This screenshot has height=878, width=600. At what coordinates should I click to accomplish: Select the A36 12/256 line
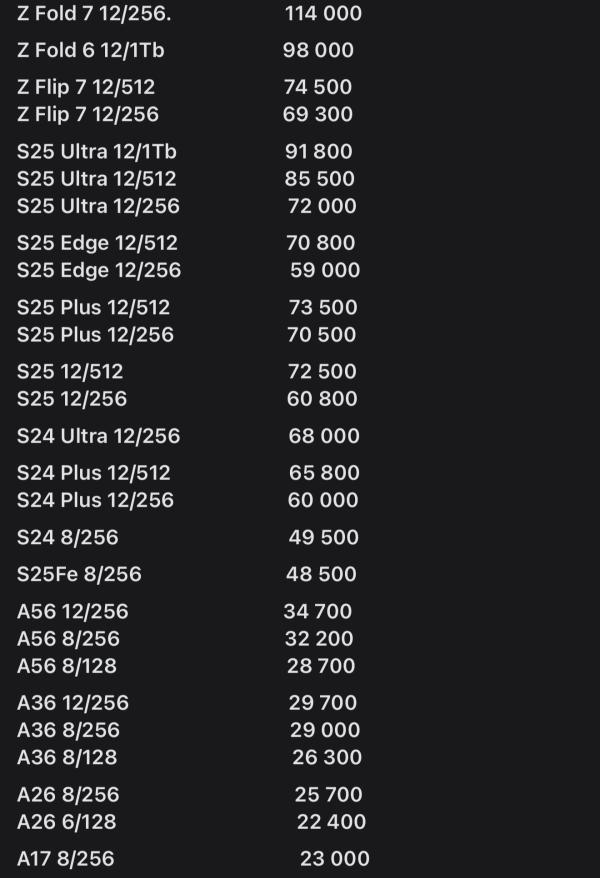click(73, 703)
